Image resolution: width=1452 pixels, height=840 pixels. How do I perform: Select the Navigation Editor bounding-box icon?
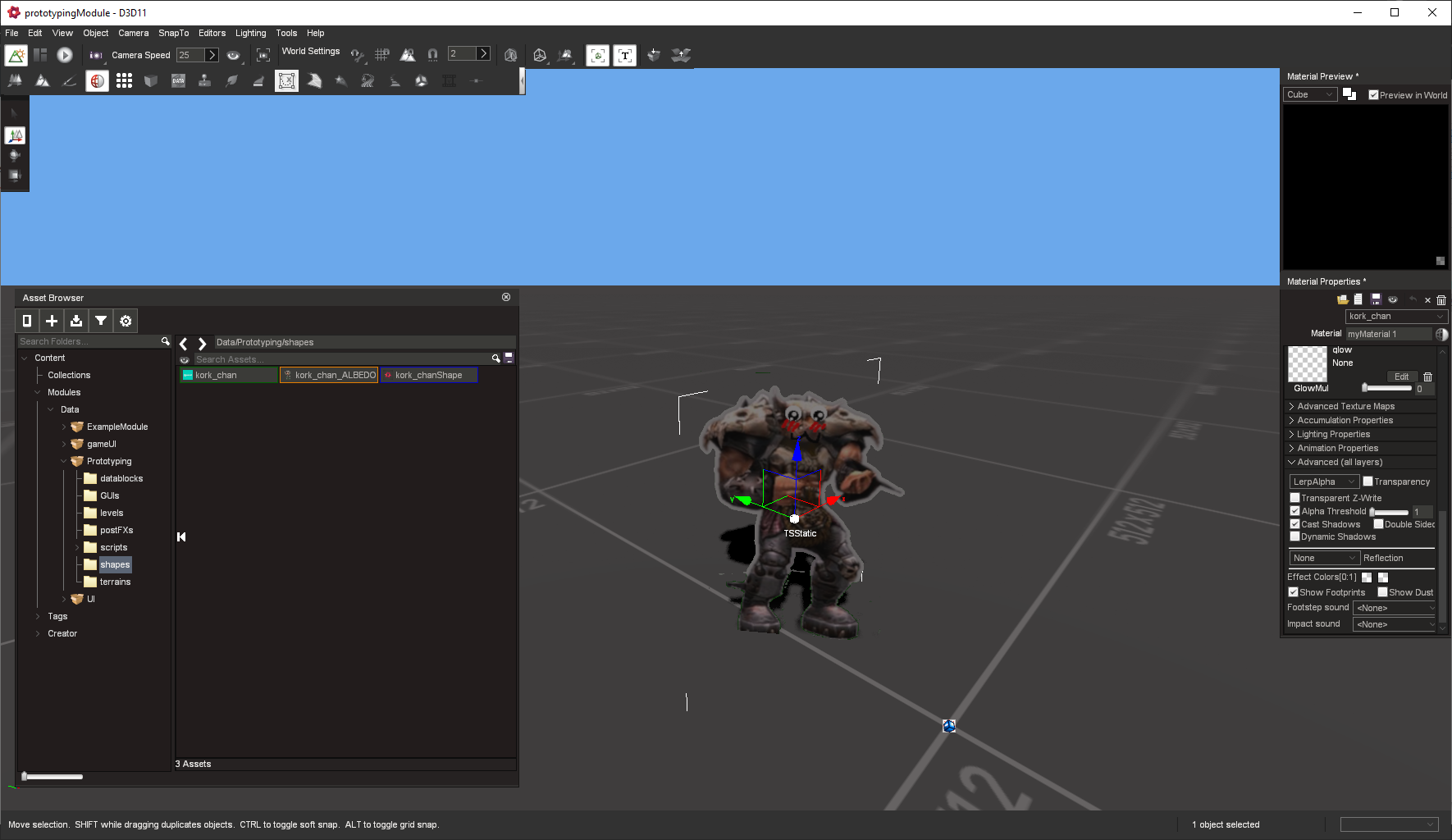pyautogui.click(x=286, y=81)
